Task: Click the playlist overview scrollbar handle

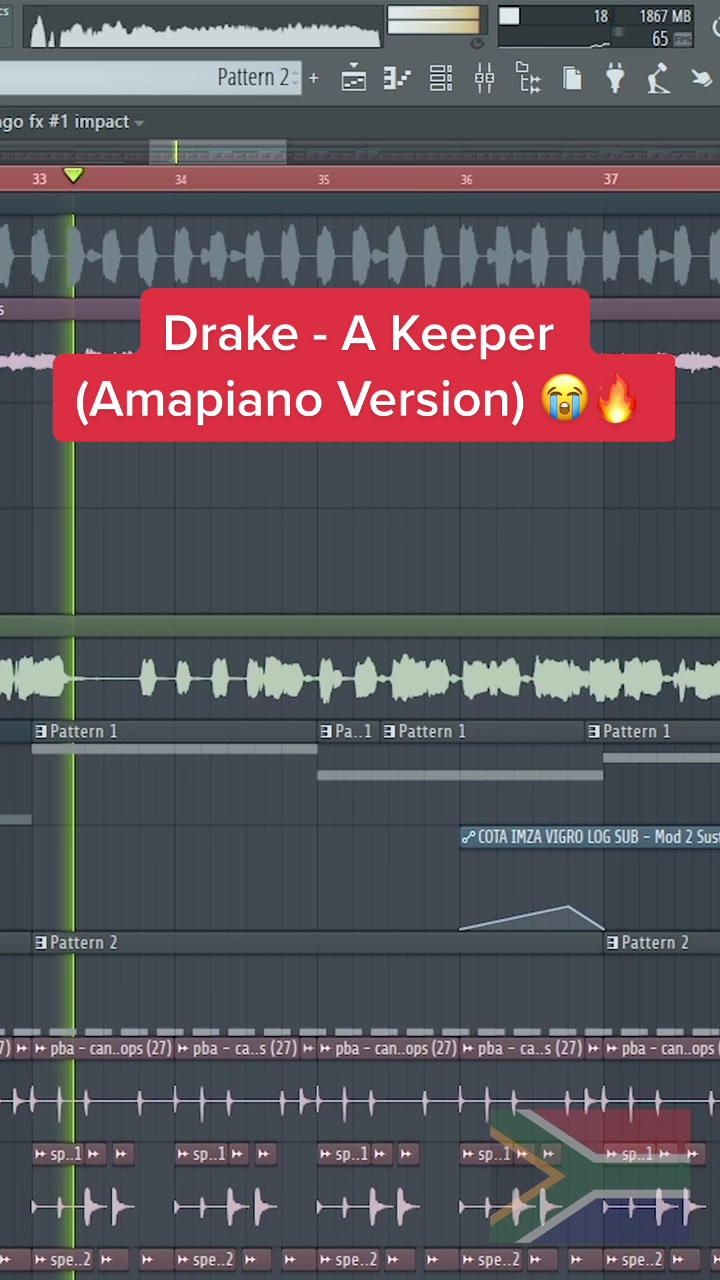Action: (x=218, y=152)
